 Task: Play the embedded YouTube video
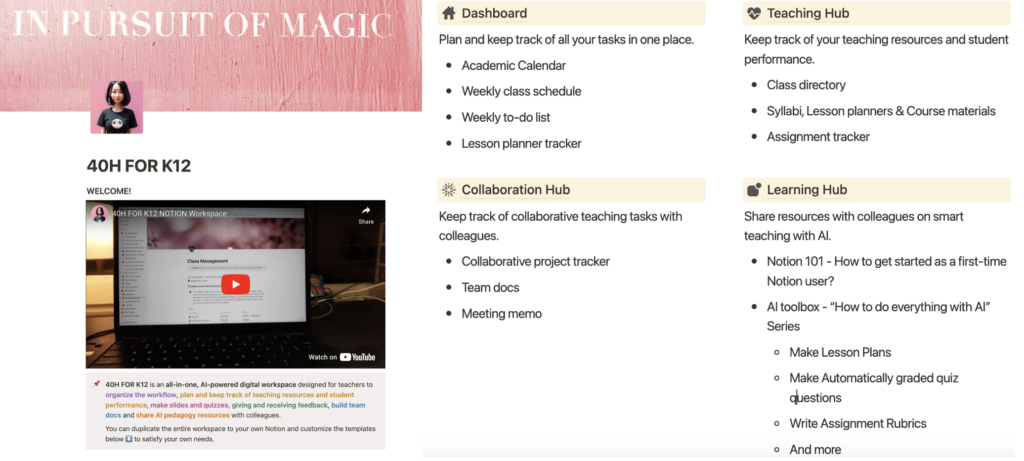point(235,284)
